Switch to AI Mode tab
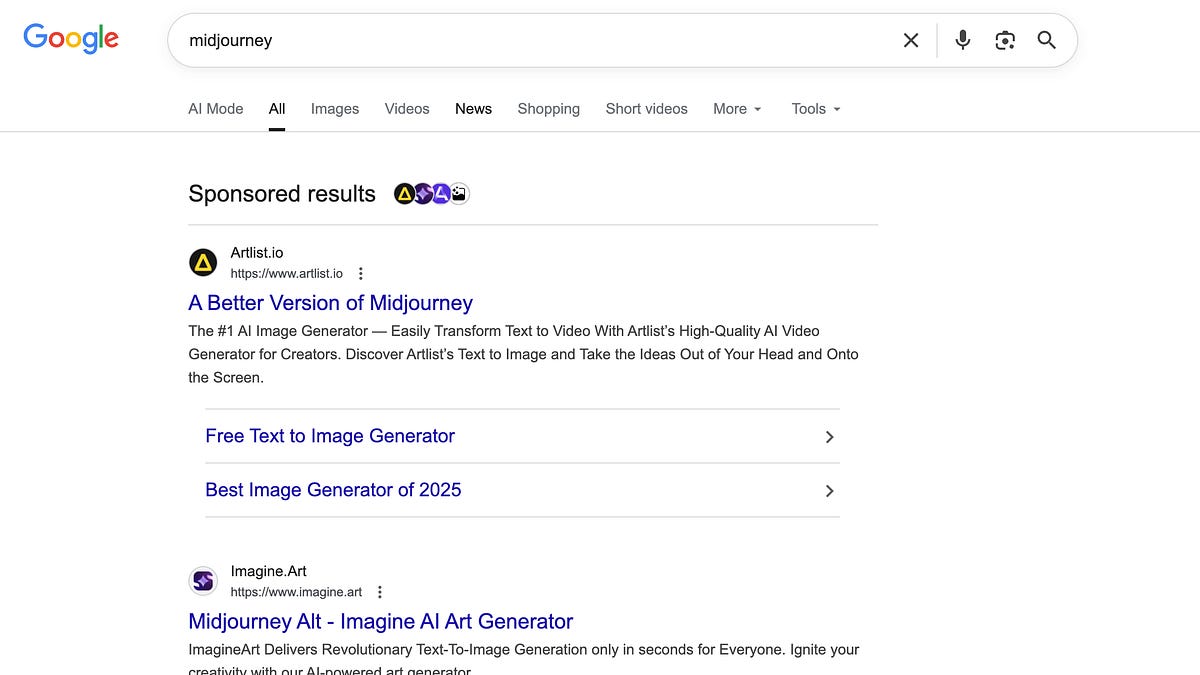The height and width of the screenshot is (675, 1200). (216, 109)
